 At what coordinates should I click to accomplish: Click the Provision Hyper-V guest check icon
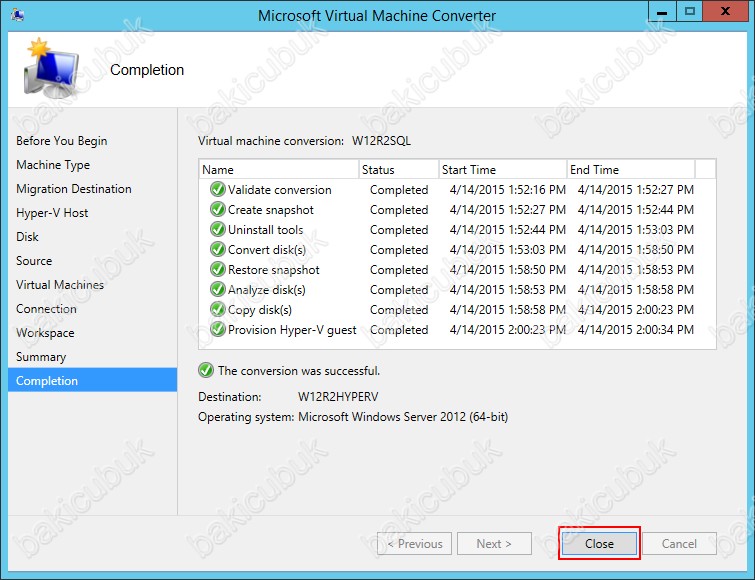pos(218,329)
